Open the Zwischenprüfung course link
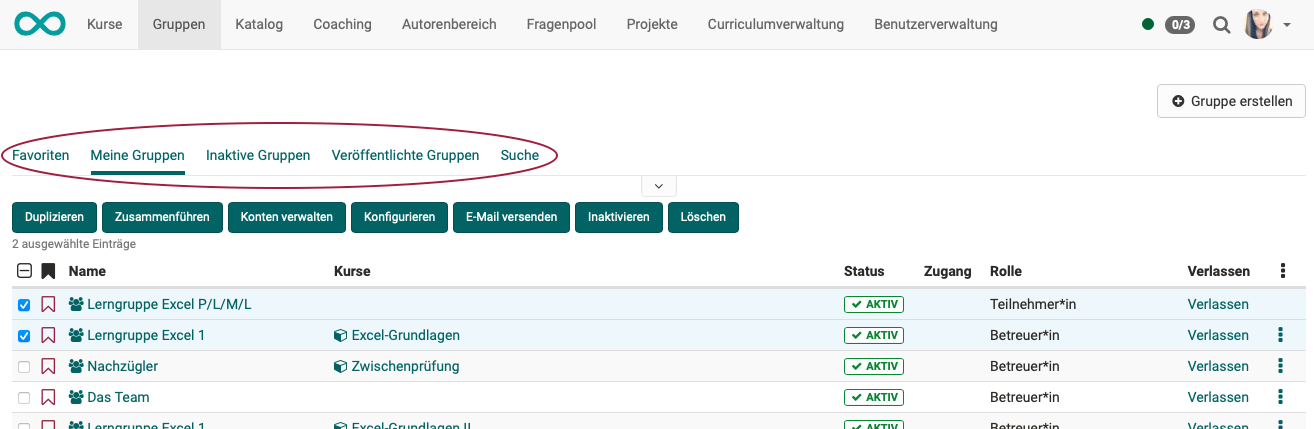This screenshot has width=1314, height=429. [405, 366]
